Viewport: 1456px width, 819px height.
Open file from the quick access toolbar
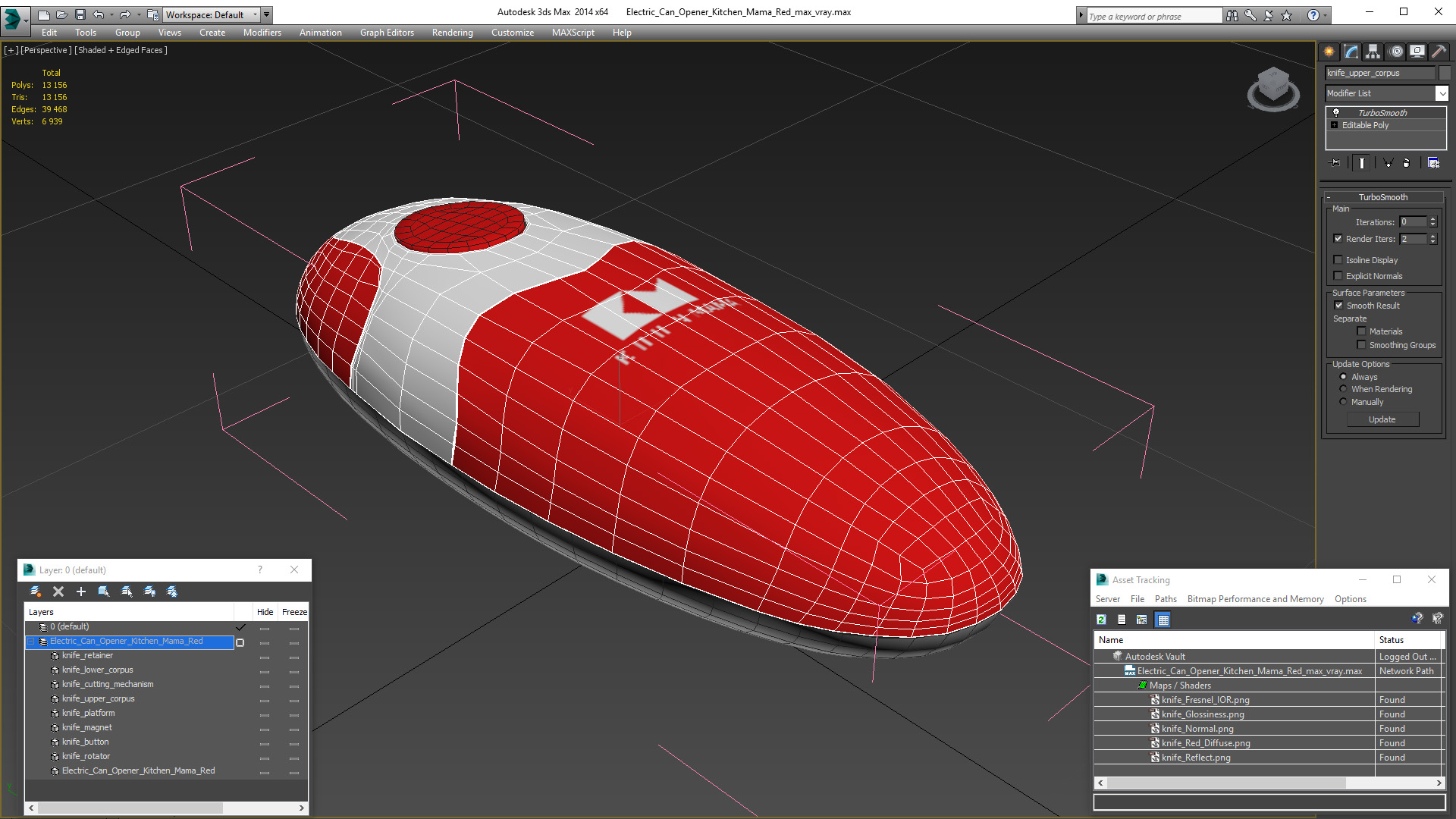click(x=62, y=14)
